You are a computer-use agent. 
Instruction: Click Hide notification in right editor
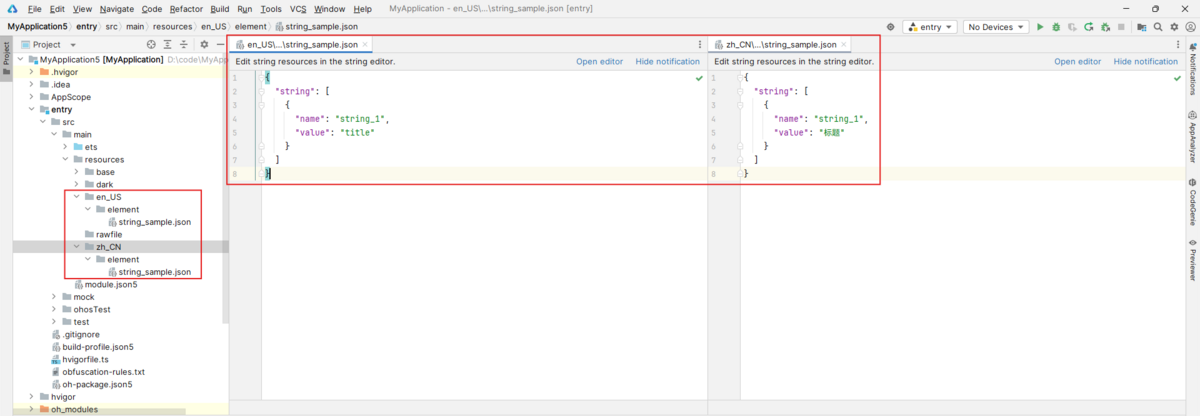(x=1145, y=61)
